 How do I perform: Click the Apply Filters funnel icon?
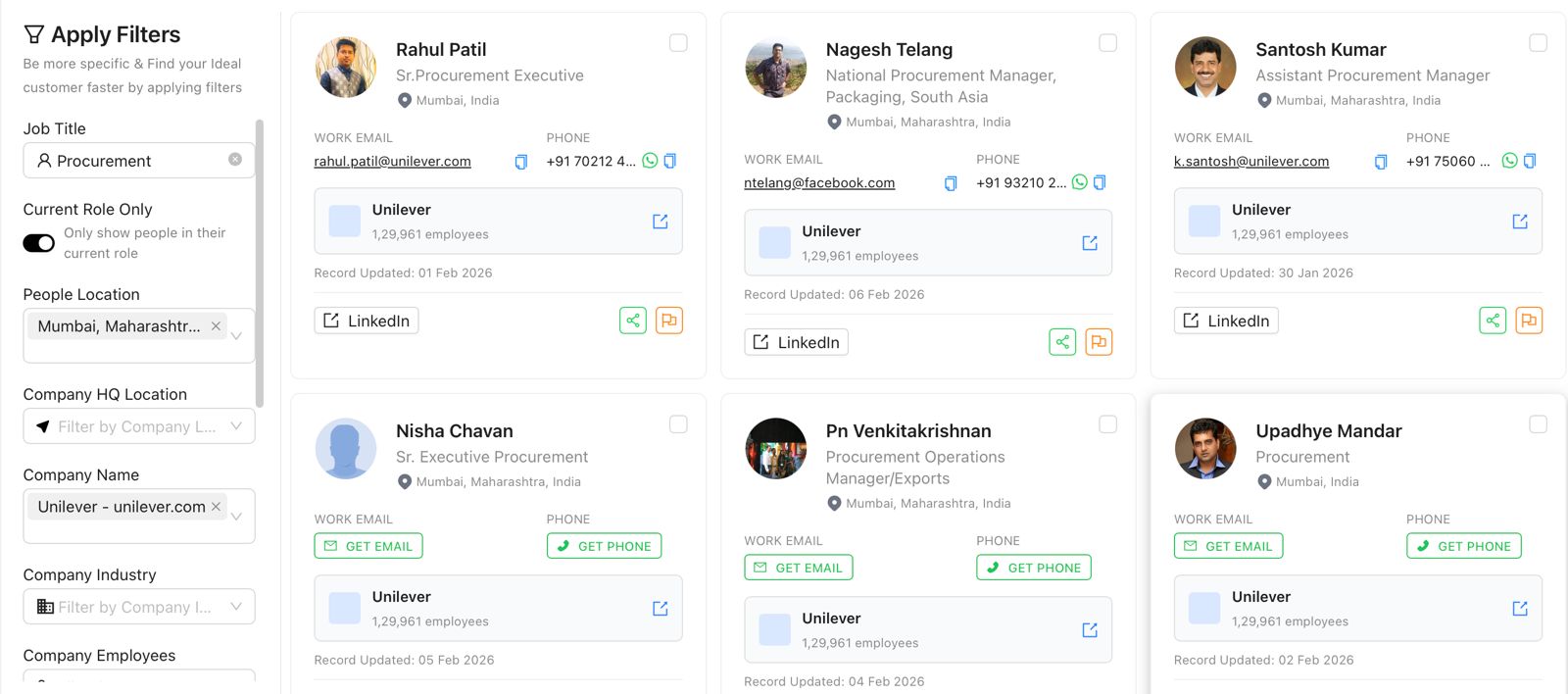pyautogui.click(x=34, y=34)
